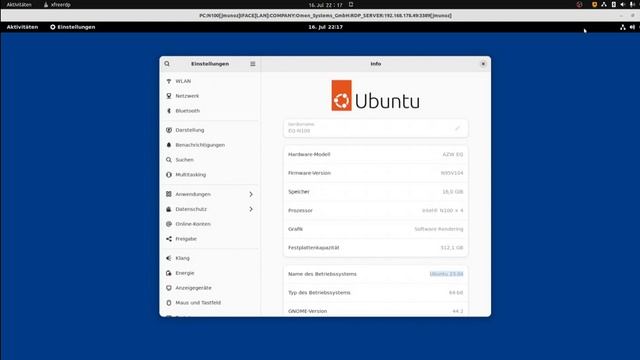The image size is (640, 360).
Task: Click the xfreerdp window title bar
Action: 320,16
